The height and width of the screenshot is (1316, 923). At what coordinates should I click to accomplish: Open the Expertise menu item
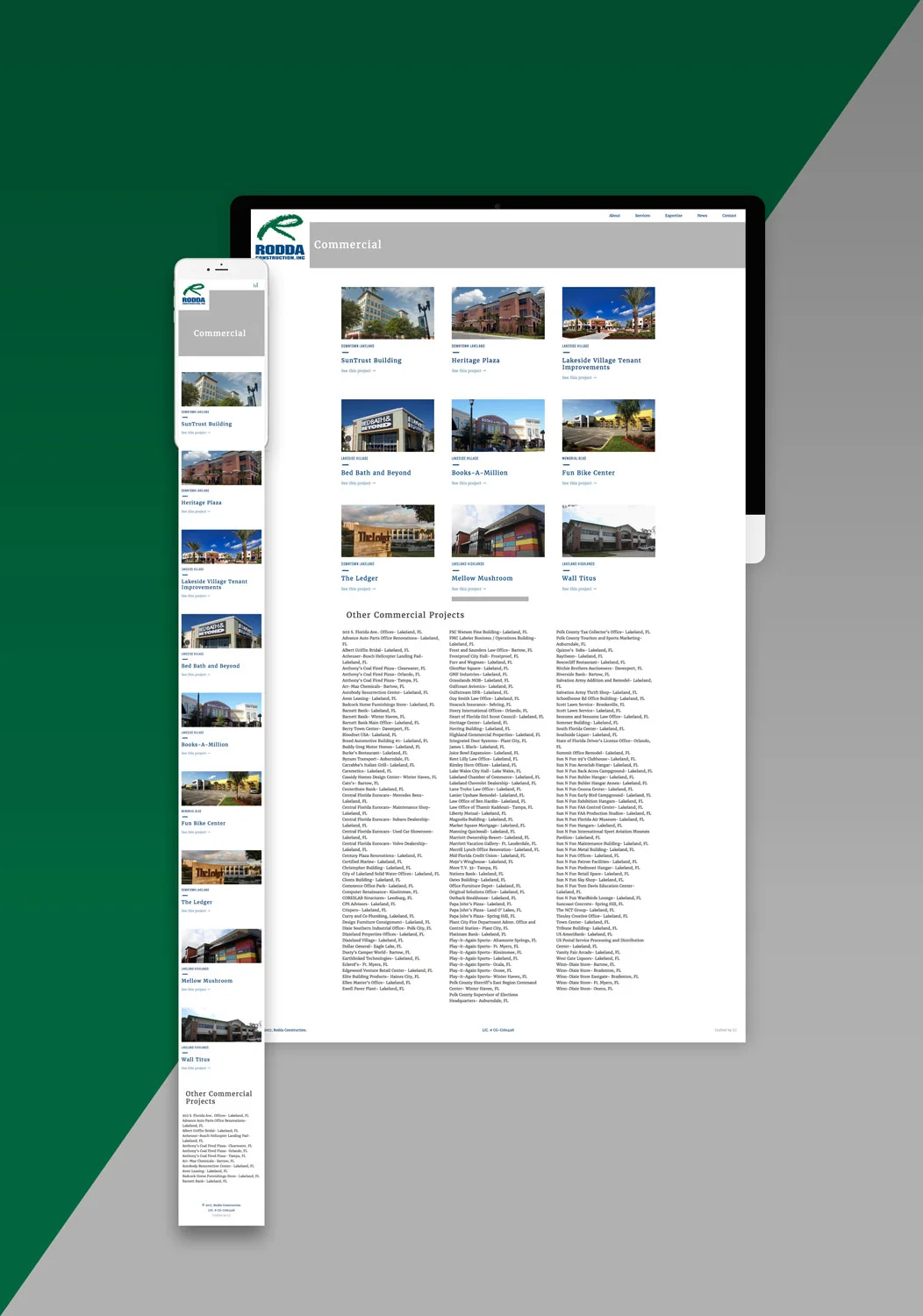673,216
